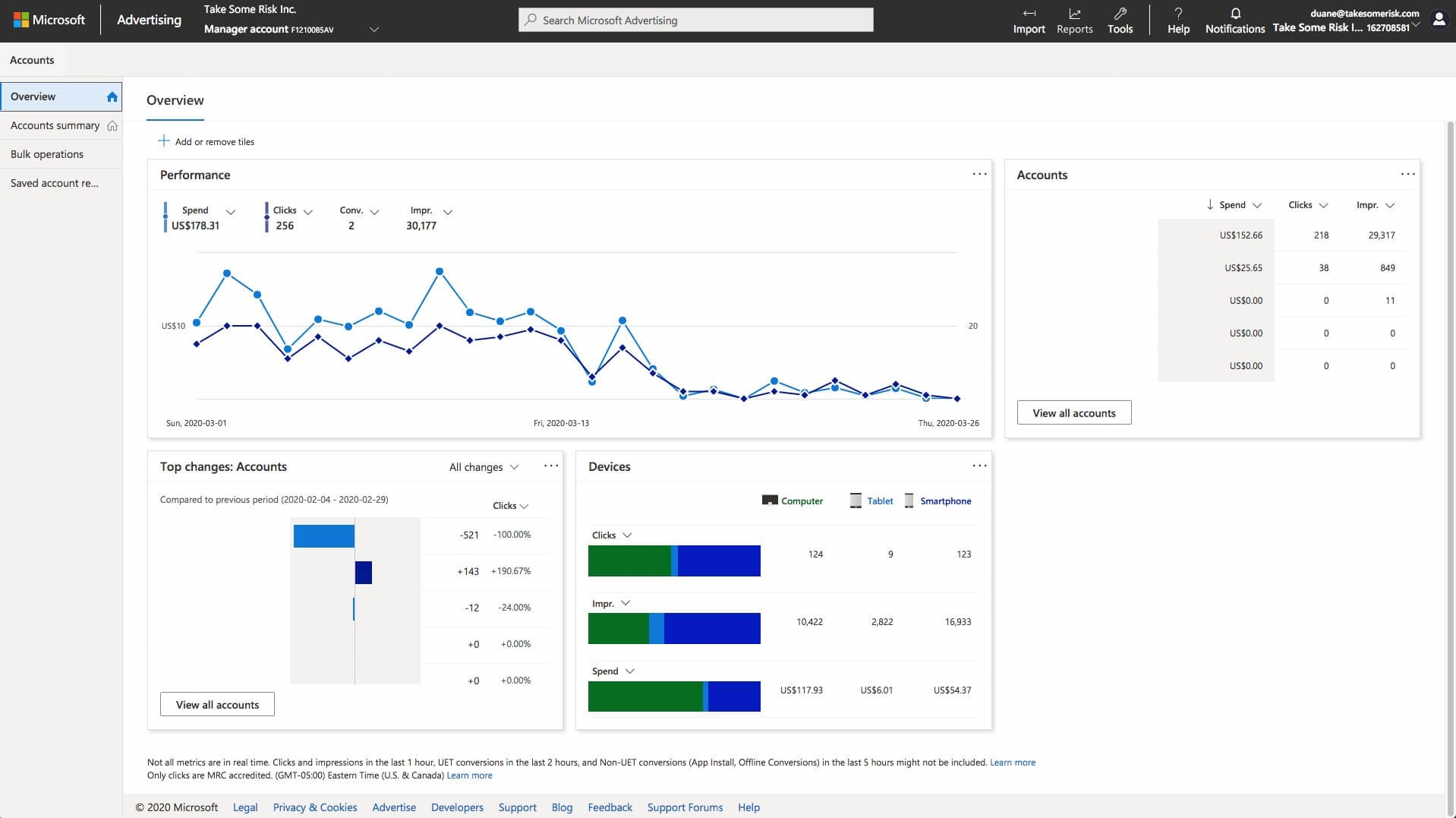
Task: Select the Overview page tab
Action: click(x=175, y=100)
